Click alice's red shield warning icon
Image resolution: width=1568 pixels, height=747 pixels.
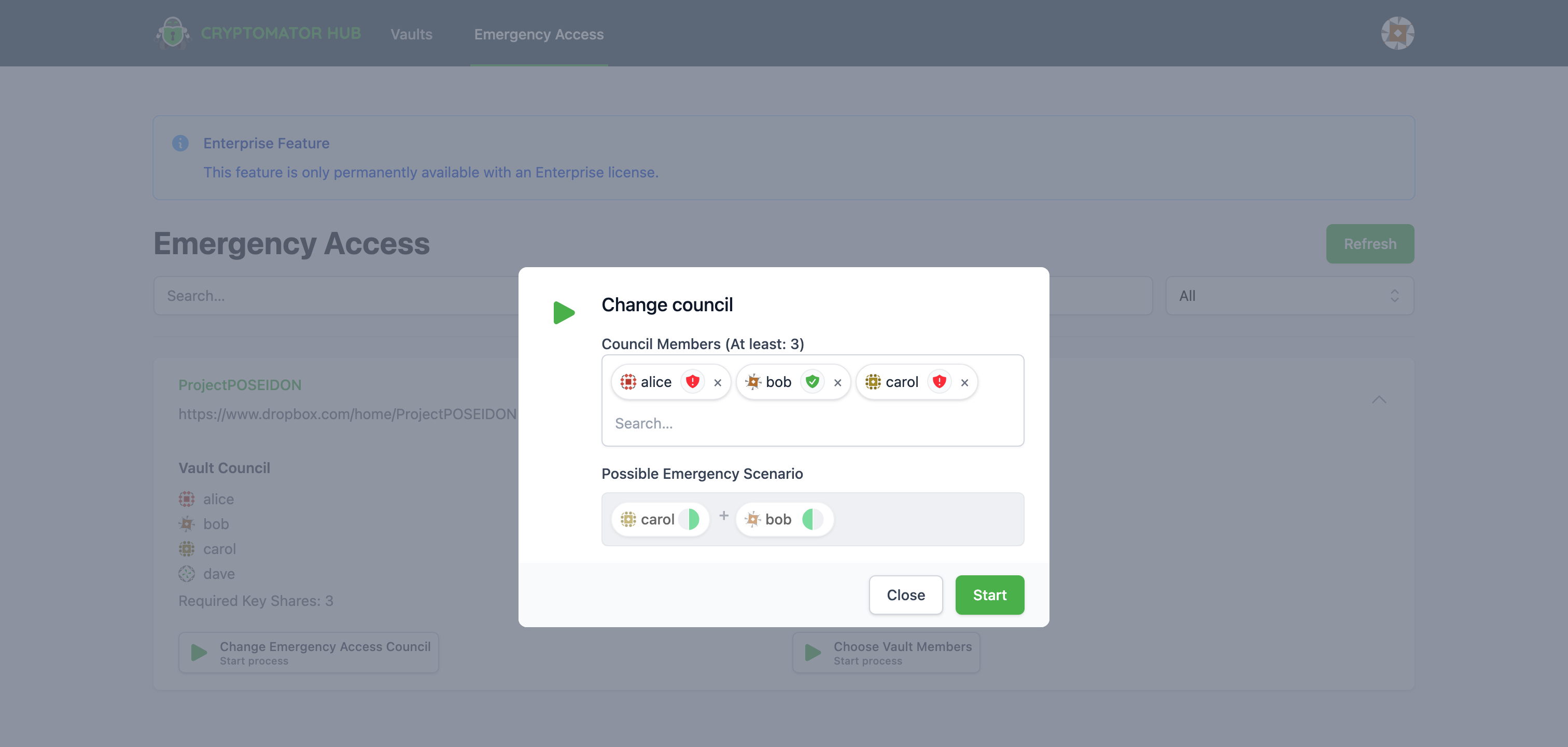pos(692,382)
